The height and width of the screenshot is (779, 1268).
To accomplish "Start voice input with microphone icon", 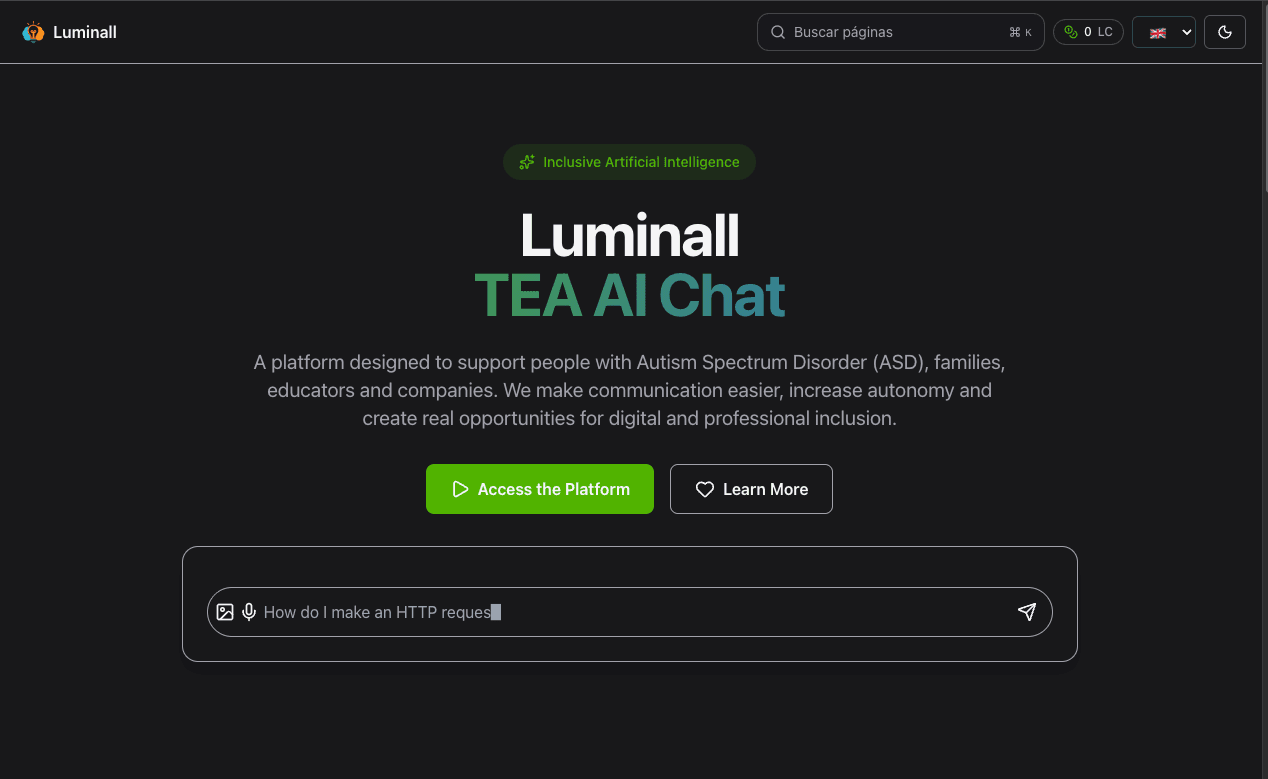I will [x=249, y=612].
